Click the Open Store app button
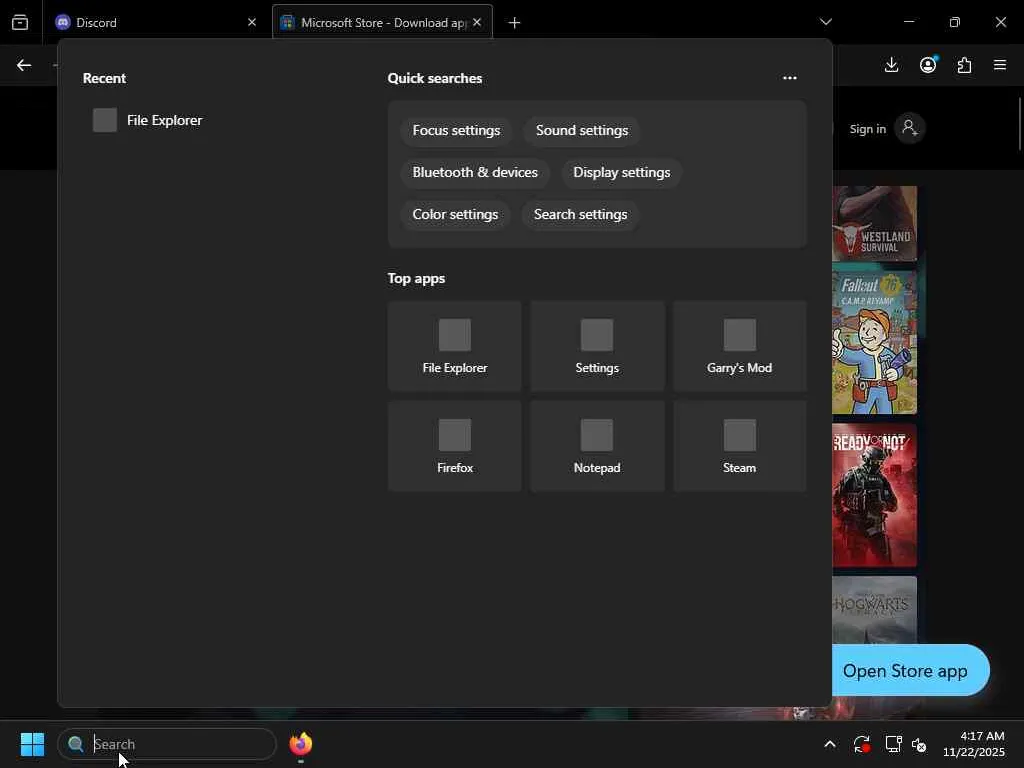 point(910,671)
